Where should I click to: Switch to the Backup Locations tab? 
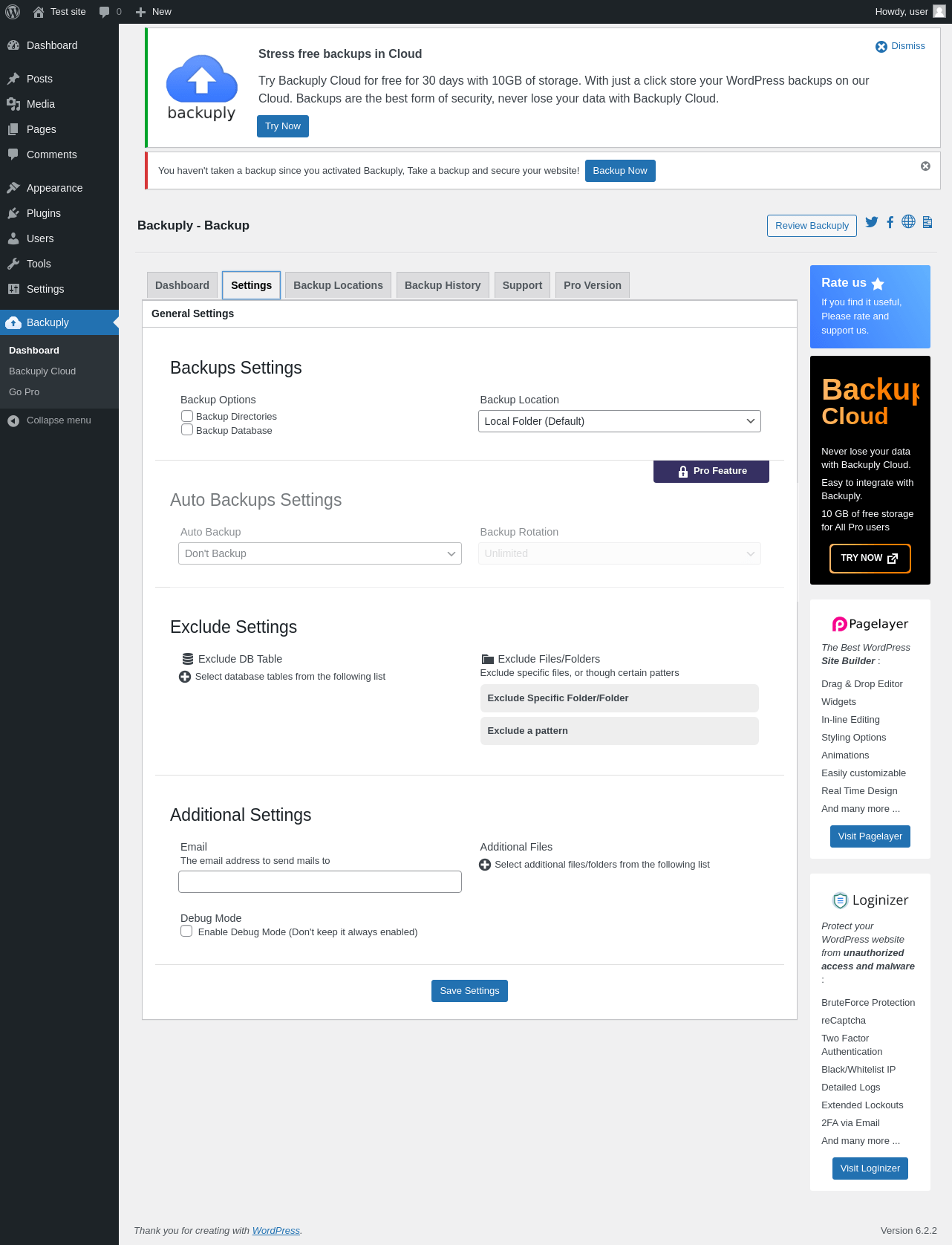(x=338, y=285)
